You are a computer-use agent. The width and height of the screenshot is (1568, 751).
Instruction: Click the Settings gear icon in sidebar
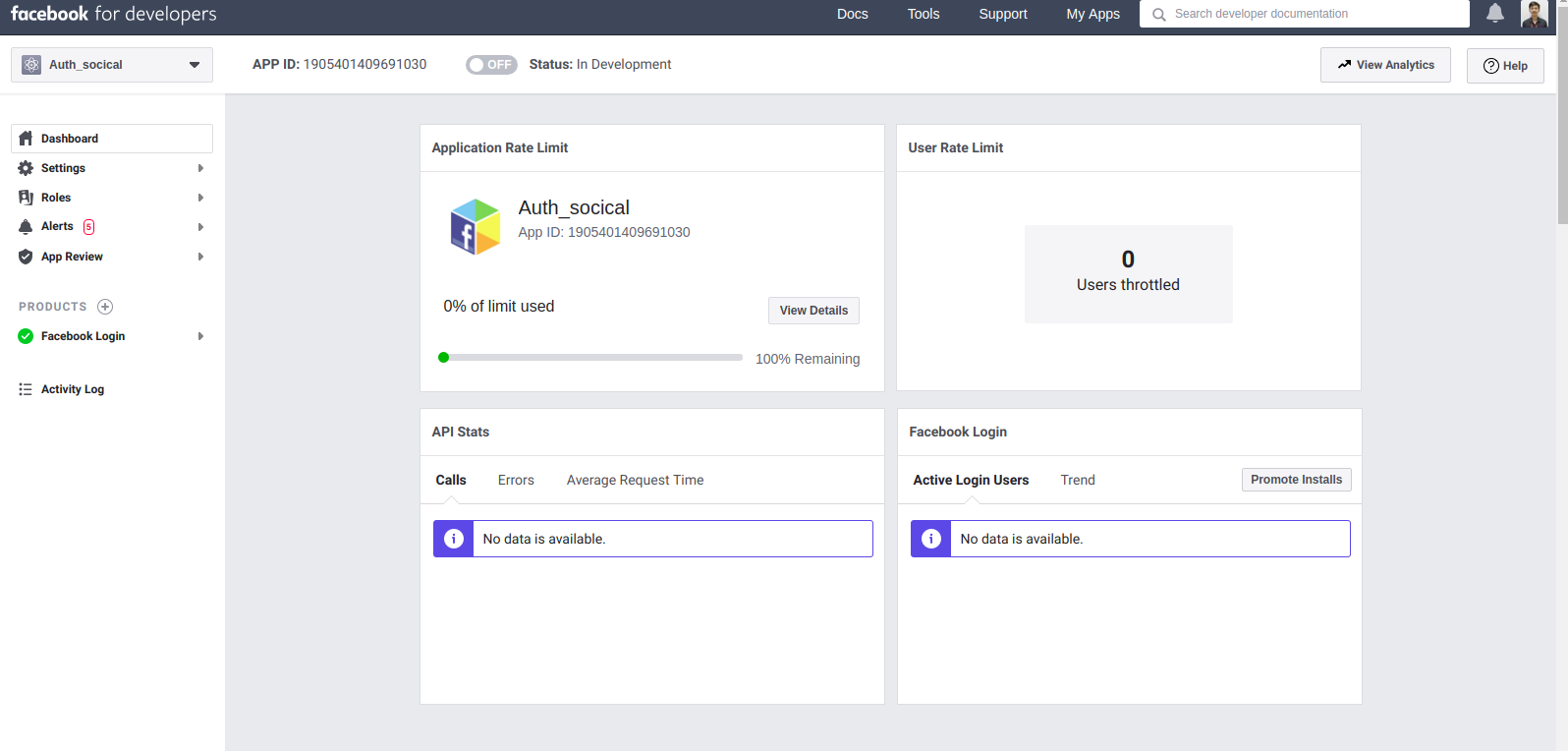click(x=26, y=168)
